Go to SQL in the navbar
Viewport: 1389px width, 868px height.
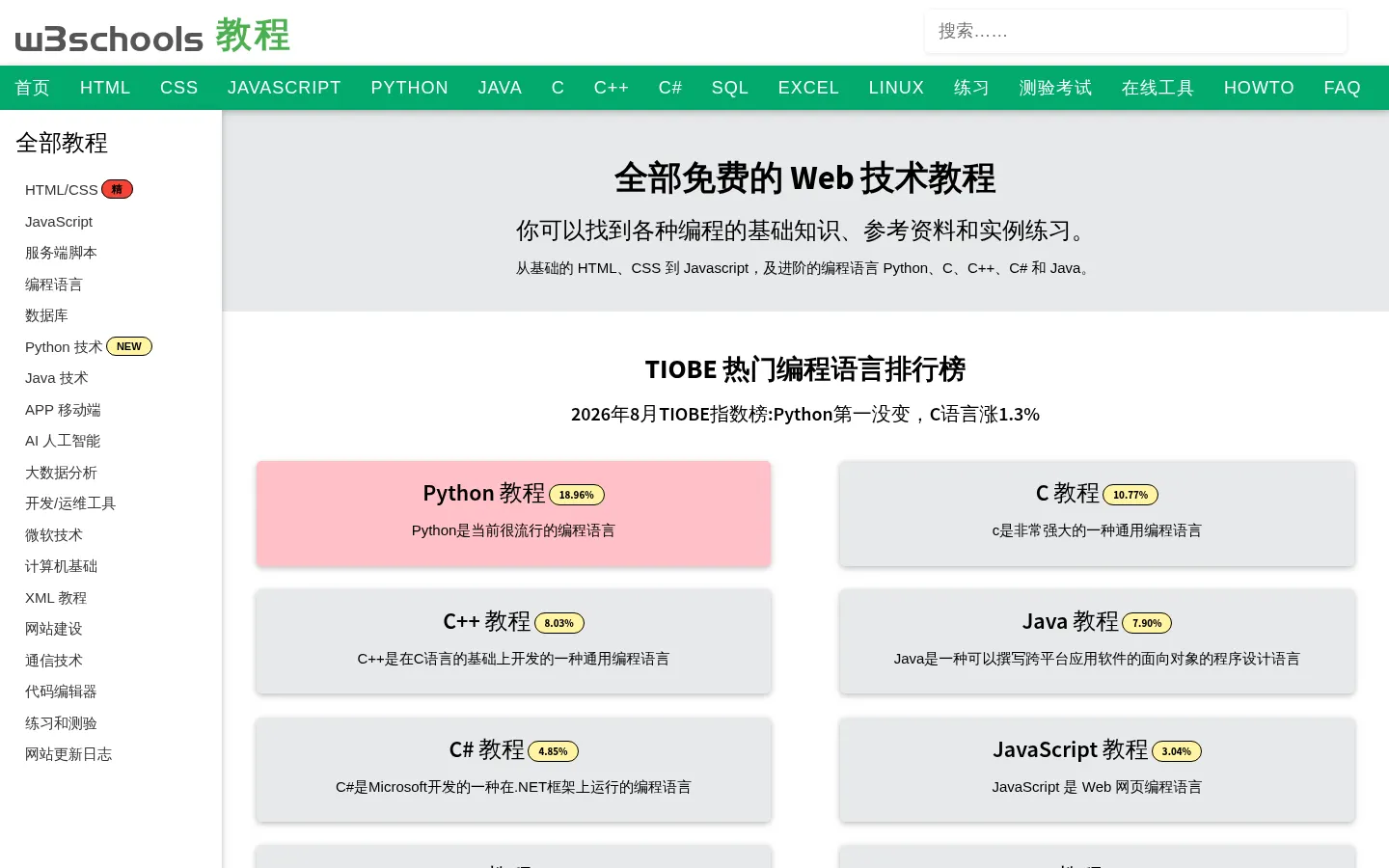(730, 88)
